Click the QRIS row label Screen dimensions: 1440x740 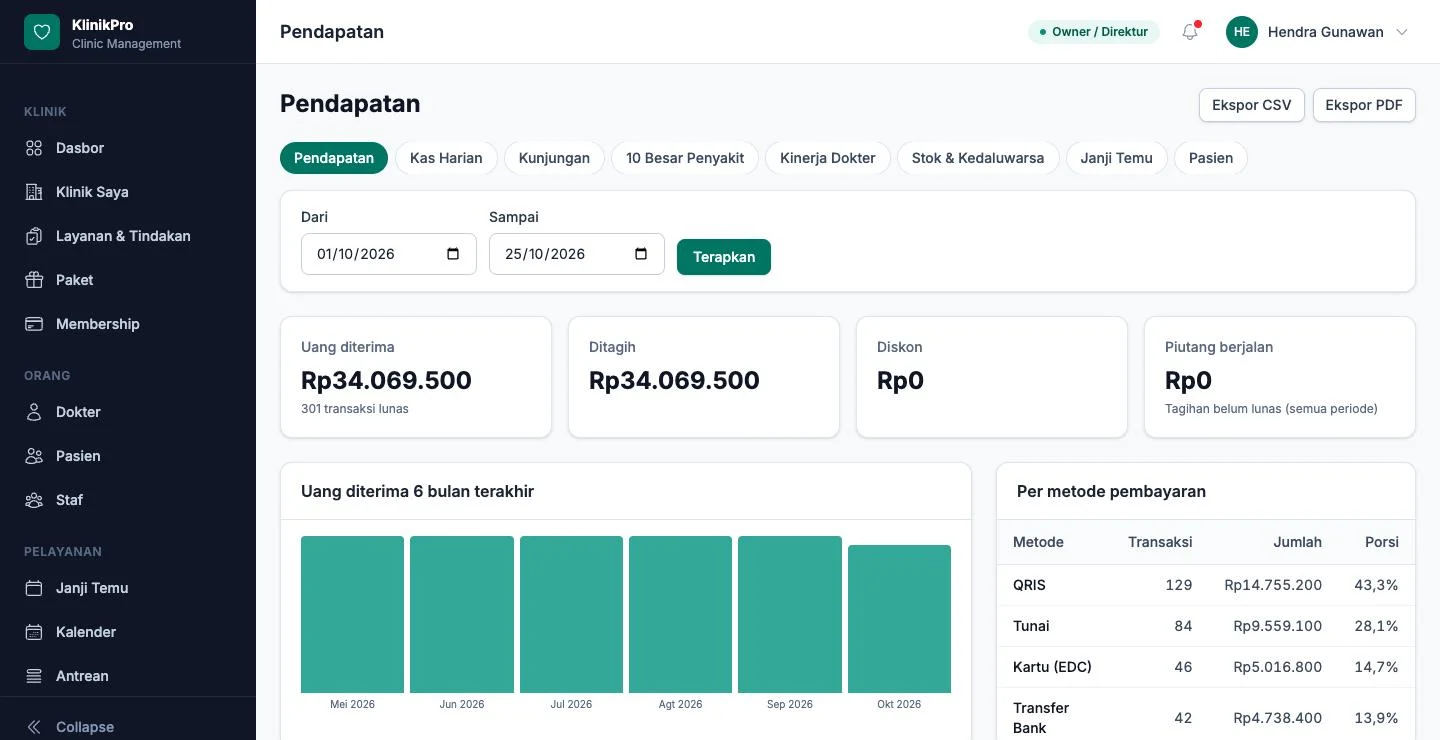coord(1029,585)
